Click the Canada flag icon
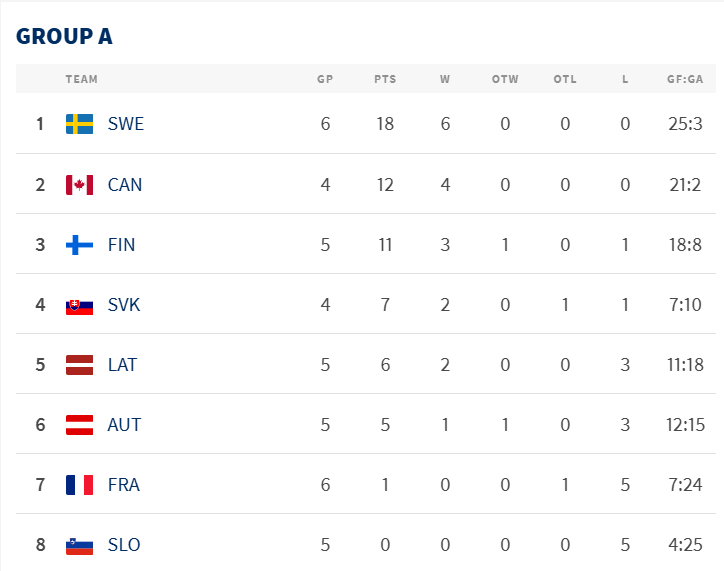 [79, 185]
